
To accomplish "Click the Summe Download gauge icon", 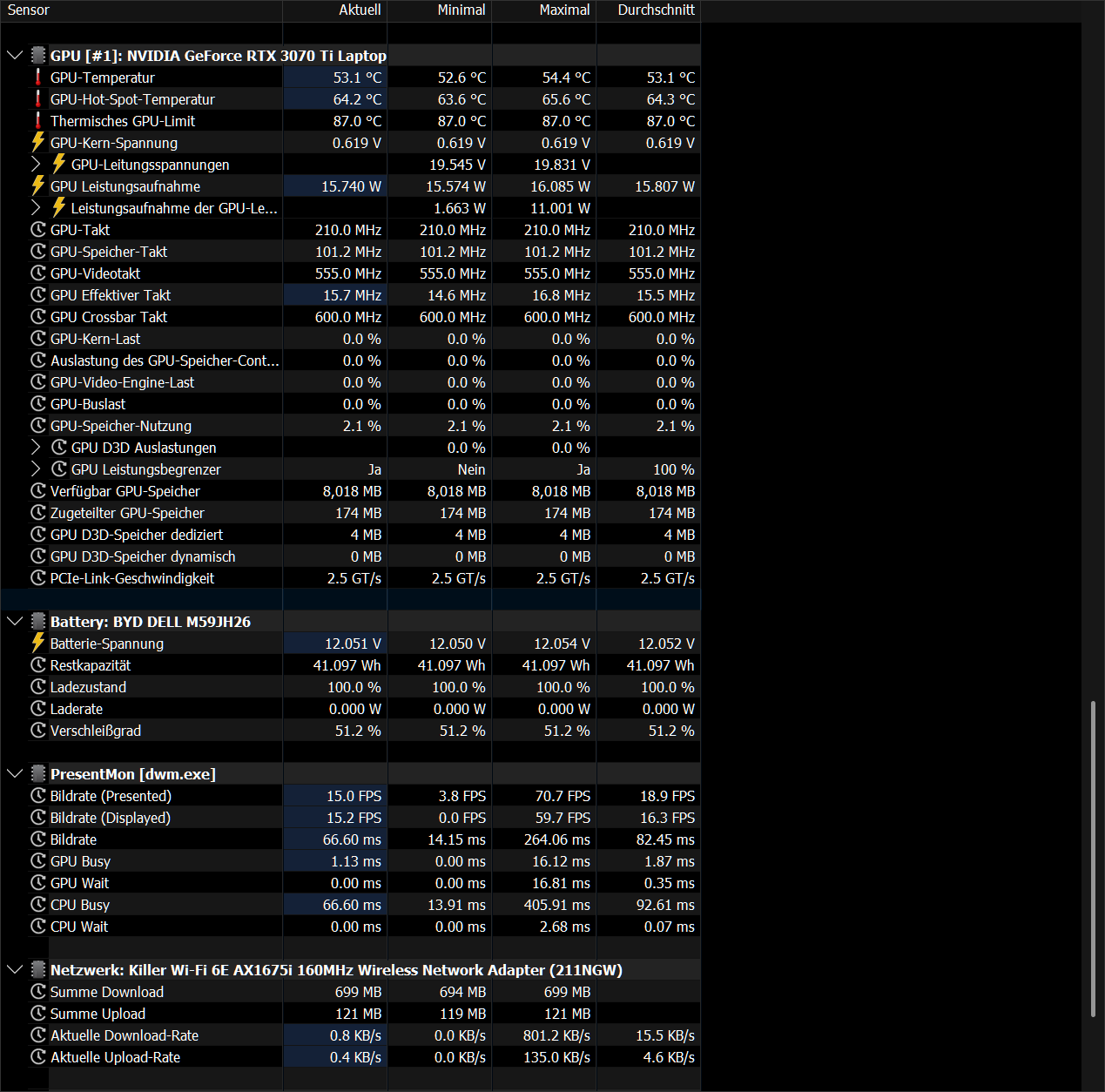I will 38,992.
